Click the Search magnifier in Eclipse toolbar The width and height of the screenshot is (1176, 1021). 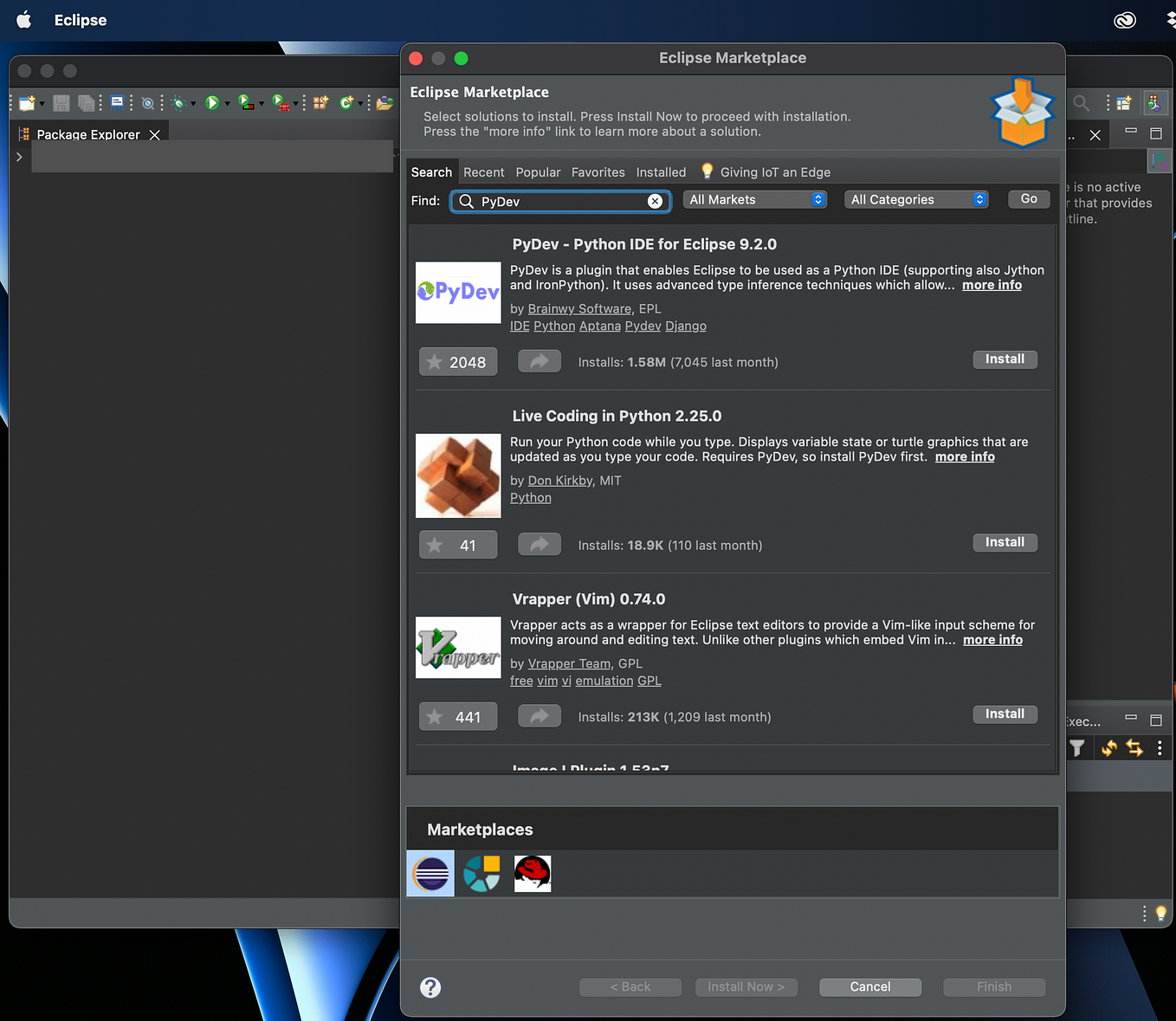[x=1081, y=103]
